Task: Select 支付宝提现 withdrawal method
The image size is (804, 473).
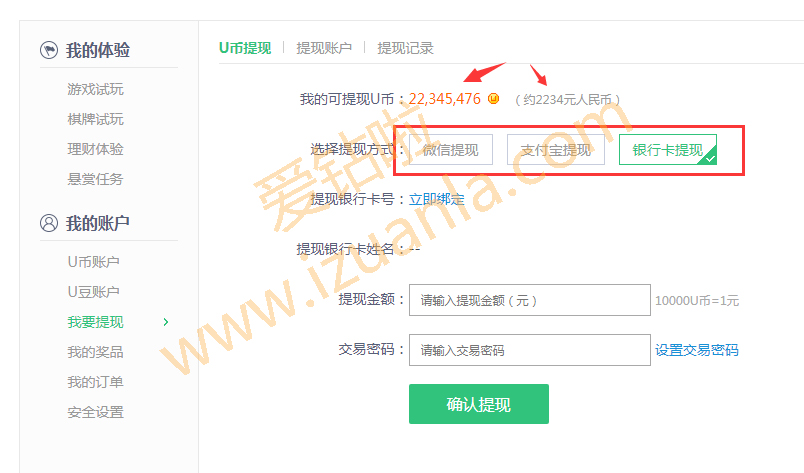Action: click(x=556, y=150)
